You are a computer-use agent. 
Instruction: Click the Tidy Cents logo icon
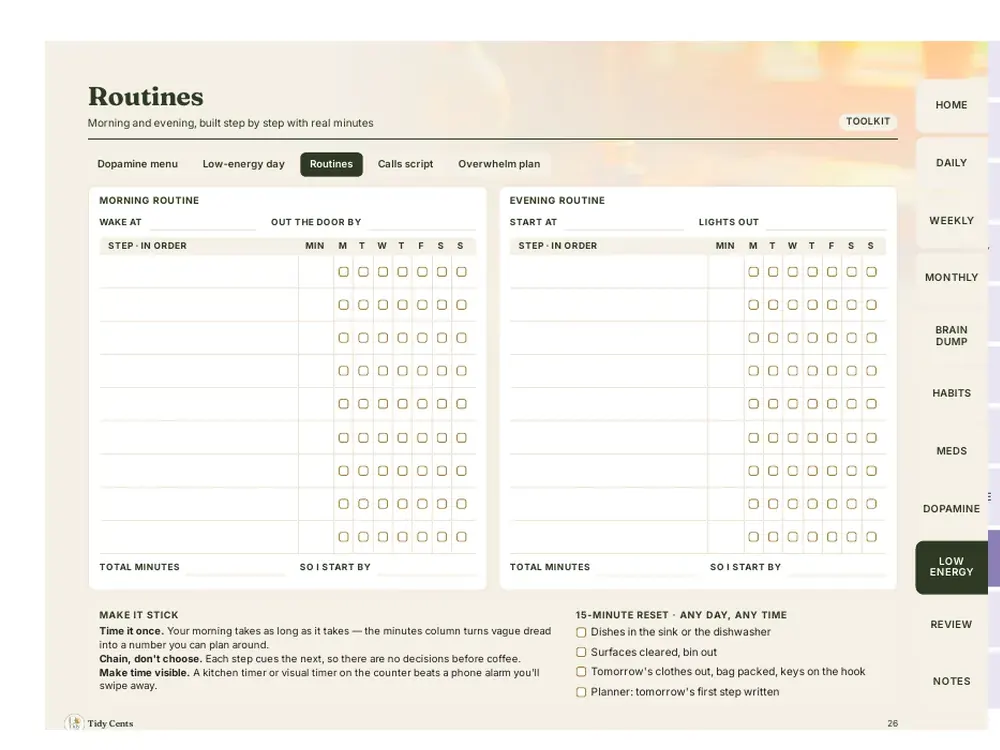click(75, 723)
